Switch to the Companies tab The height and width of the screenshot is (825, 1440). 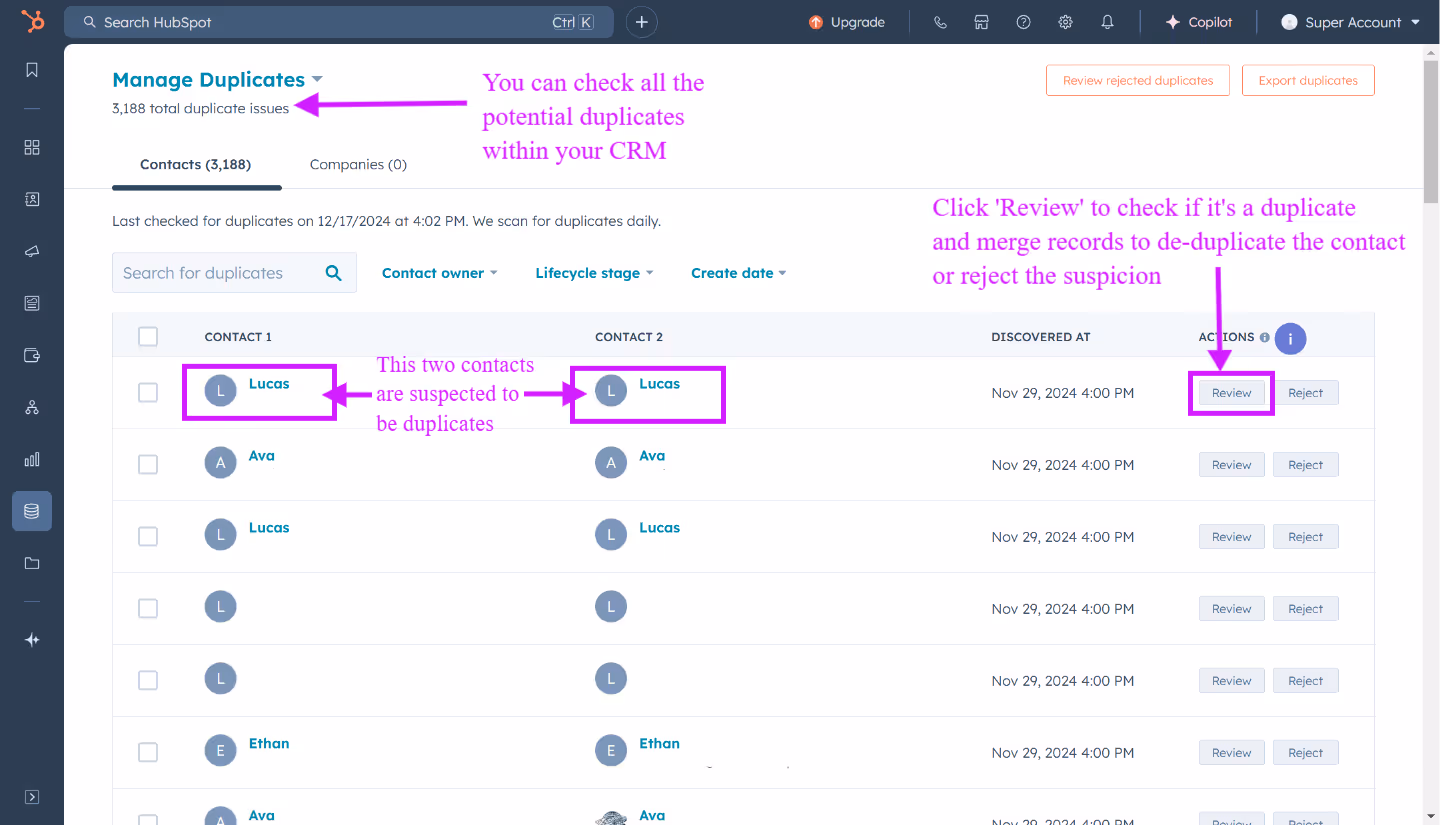point(357,164)
